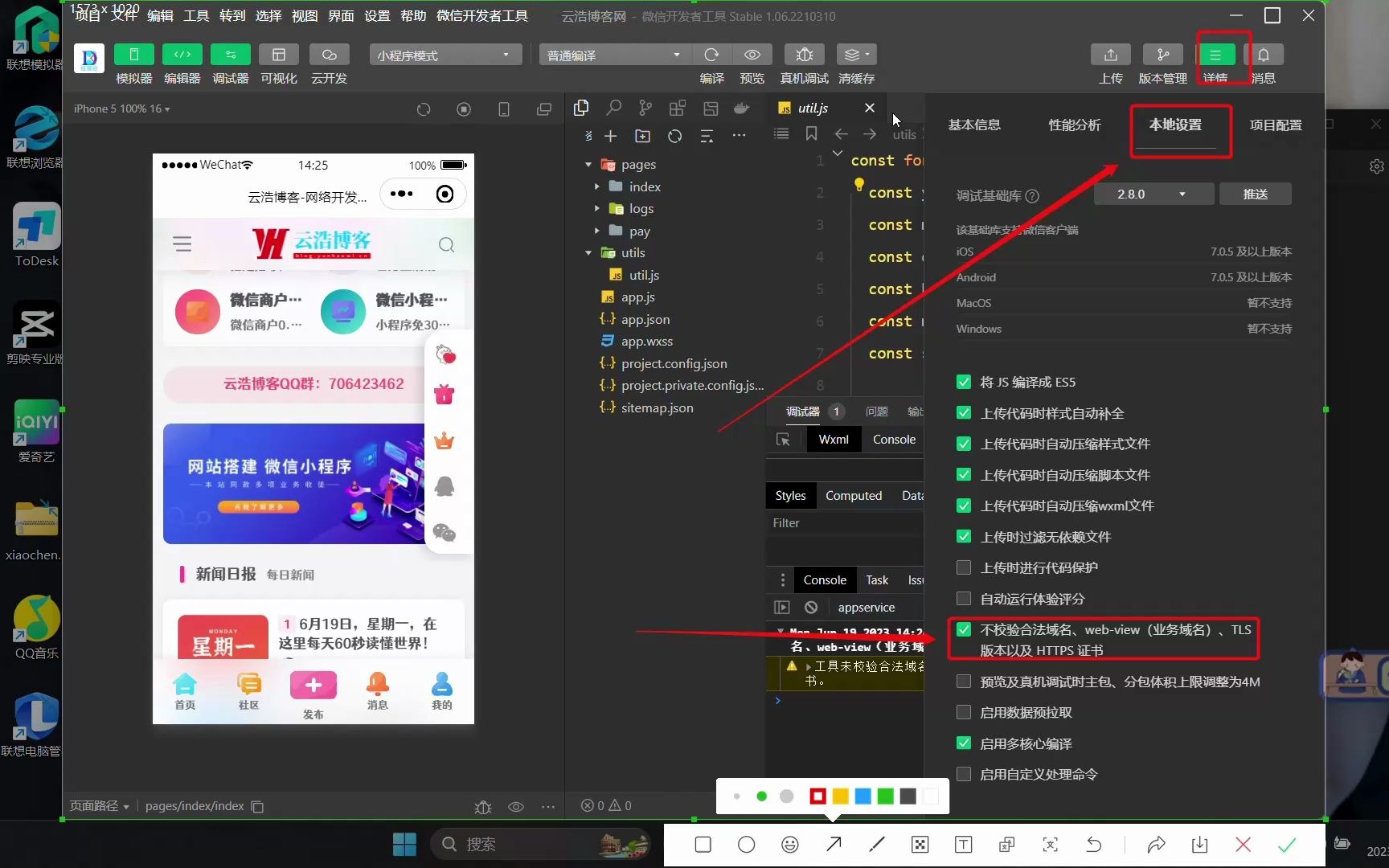Click the simulator record stop icon

(x=464, y=109)
